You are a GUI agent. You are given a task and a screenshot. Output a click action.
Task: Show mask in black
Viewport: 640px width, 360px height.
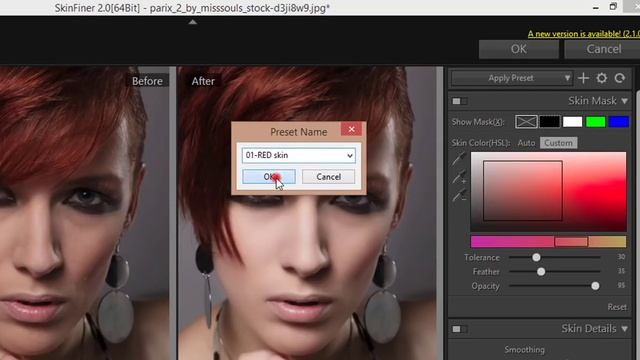click(x=549, y=122)
